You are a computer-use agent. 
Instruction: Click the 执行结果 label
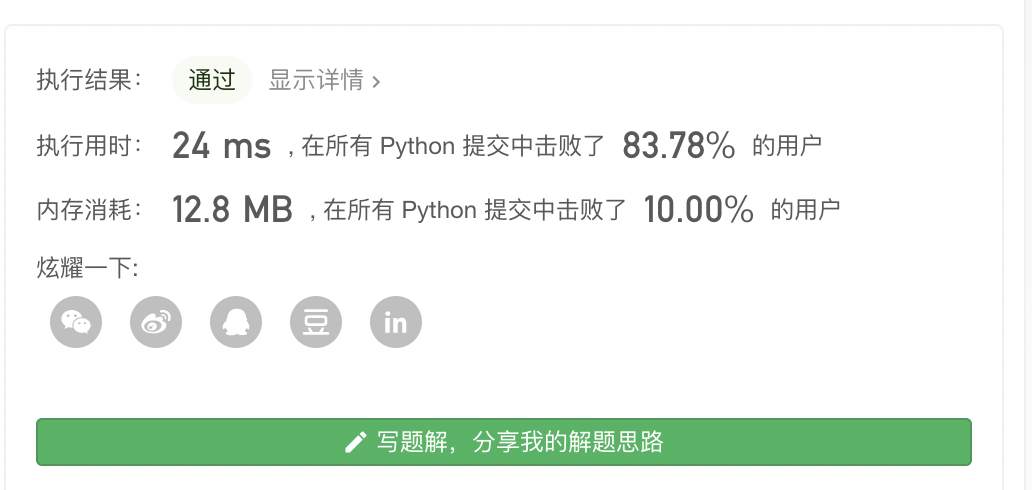tap(90, 81)
